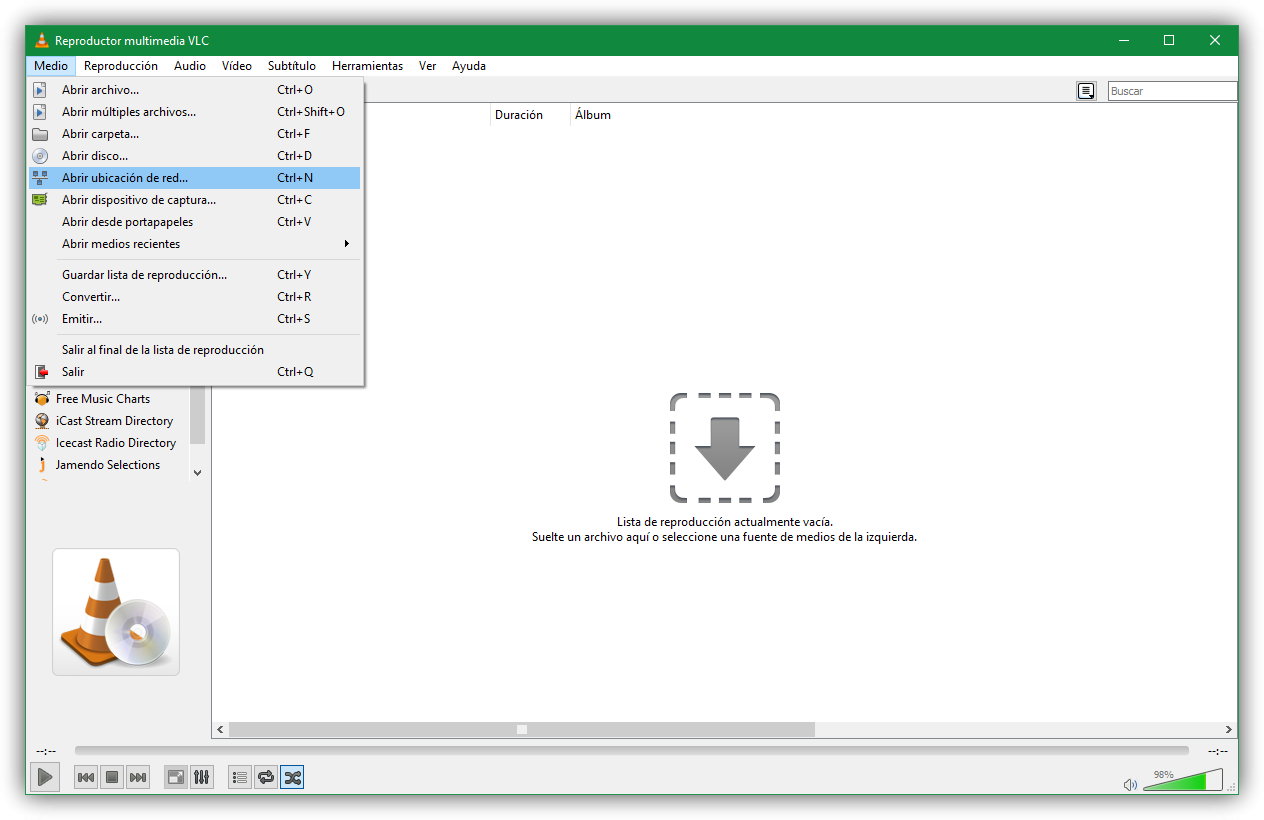Choose Abrir dispositivo de captura...

click(195, 200)
